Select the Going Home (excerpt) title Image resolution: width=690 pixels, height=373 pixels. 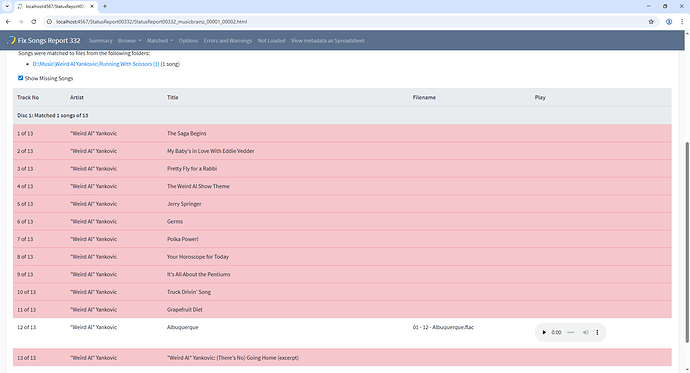(233, 358)
